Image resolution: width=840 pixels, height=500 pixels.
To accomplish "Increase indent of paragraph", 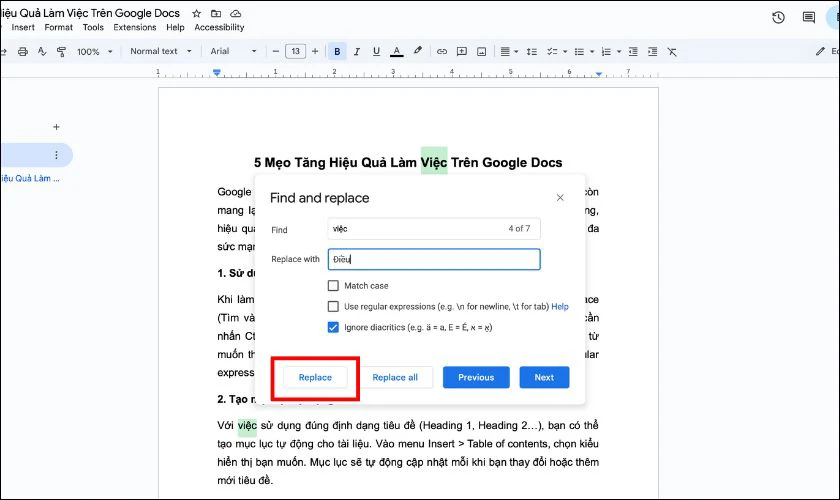I will pyautogui.click(x=652, y=51).
